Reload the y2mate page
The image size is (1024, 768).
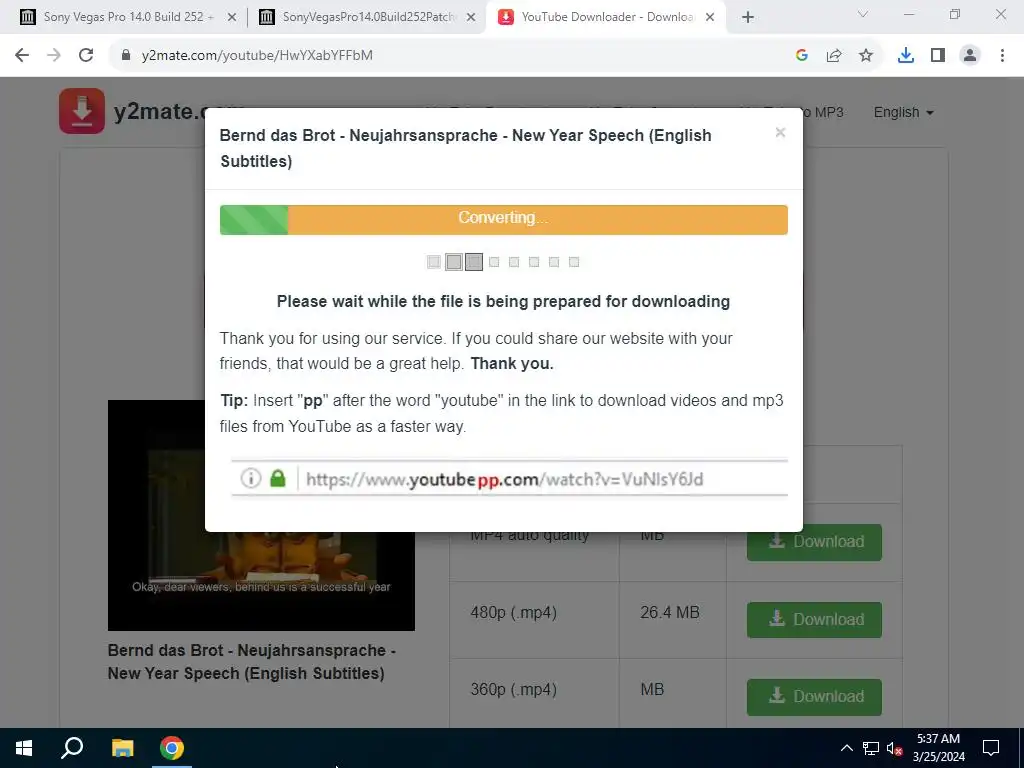click(x=86, y=56)
